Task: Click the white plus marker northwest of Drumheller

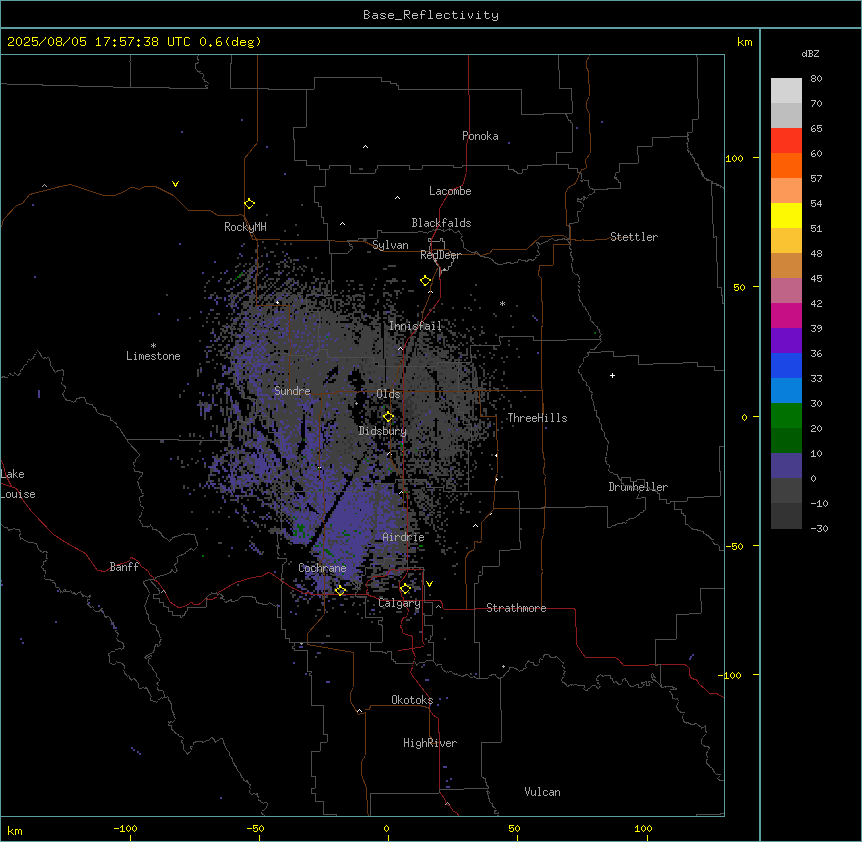Action: pos(612,375)
